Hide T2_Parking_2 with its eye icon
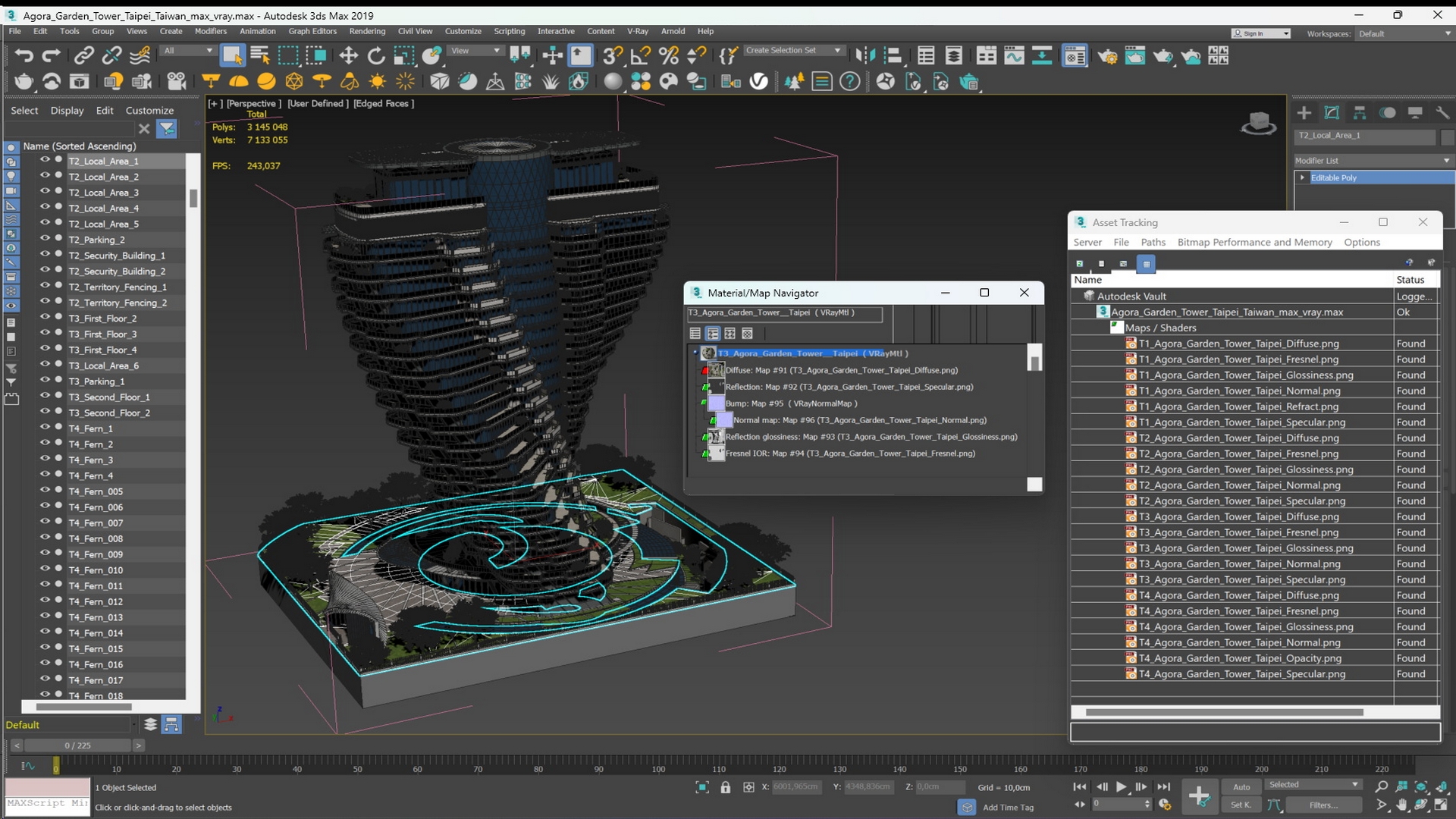 pos(45,239)
